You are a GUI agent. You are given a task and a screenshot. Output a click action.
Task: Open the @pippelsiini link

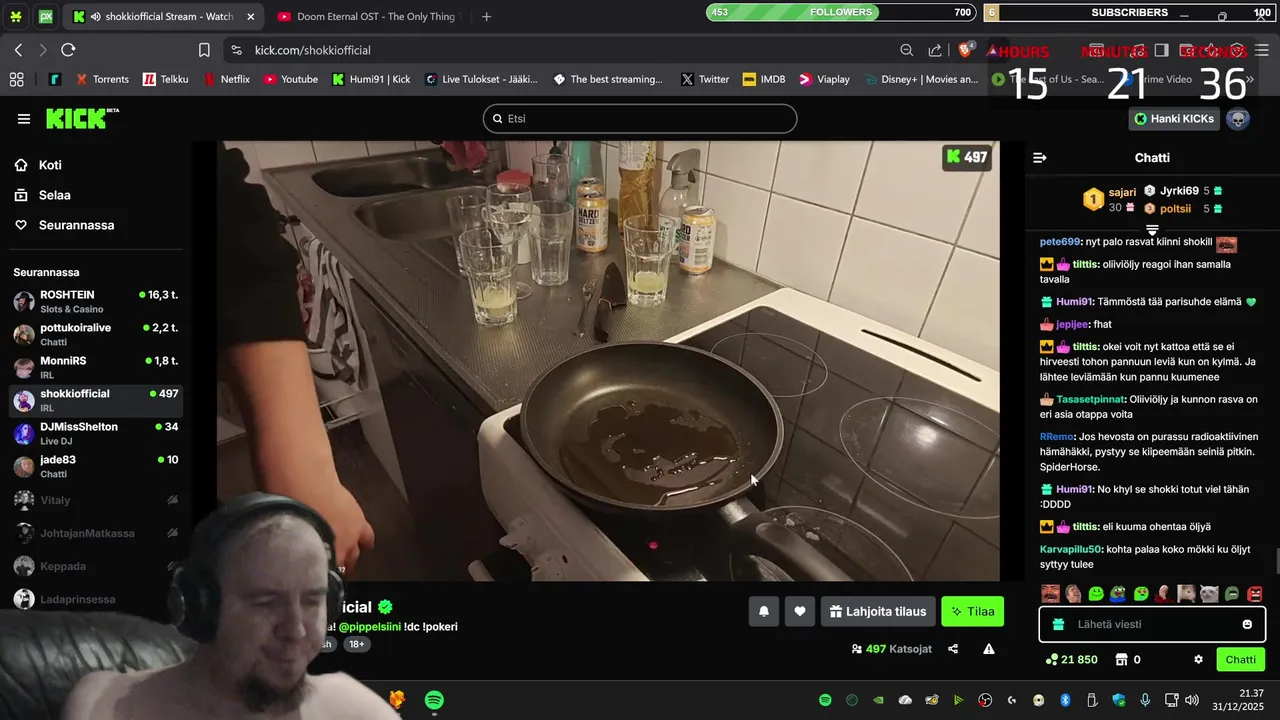(369, 627)
